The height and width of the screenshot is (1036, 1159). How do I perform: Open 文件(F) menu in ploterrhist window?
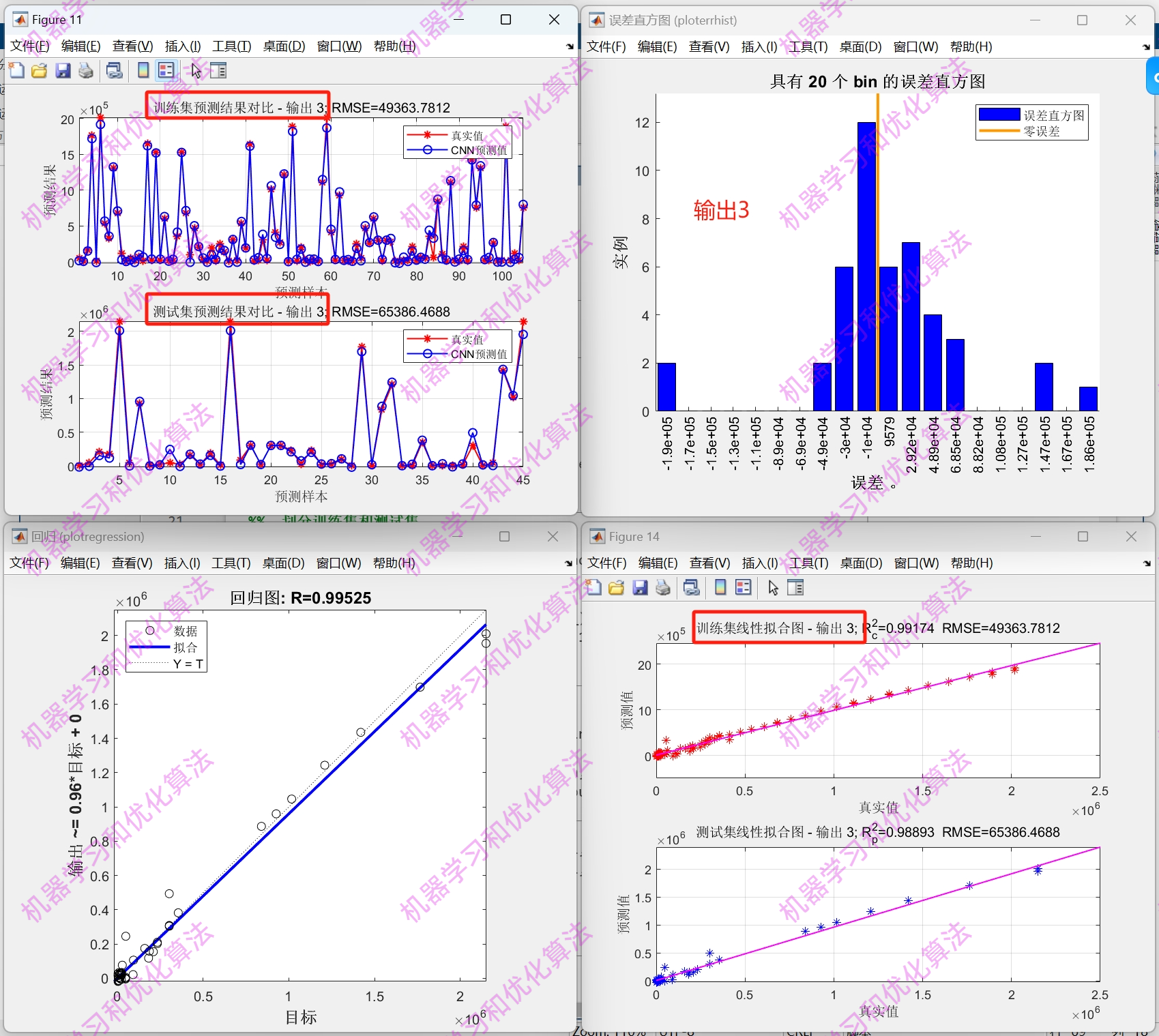click(x=606, y=46)
